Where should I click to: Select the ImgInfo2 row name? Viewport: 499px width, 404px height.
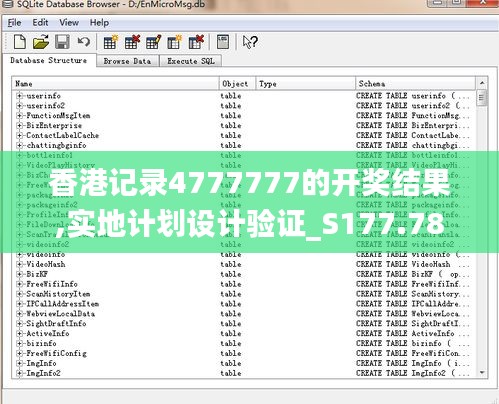click(43, 373)
